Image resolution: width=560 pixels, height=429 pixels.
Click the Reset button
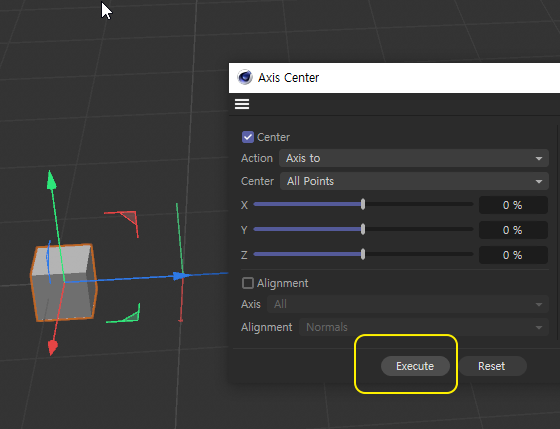pyautogui.click(x=492, y=366)
